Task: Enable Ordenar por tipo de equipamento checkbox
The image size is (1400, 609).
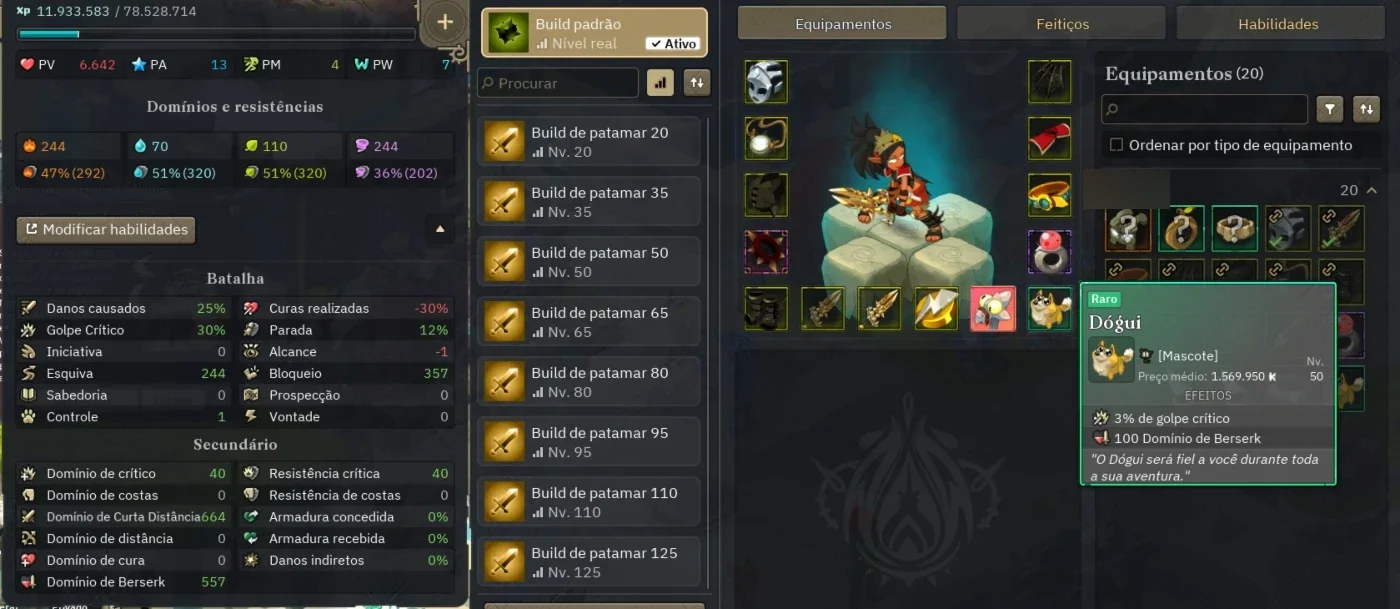Action: [1116, 145]
